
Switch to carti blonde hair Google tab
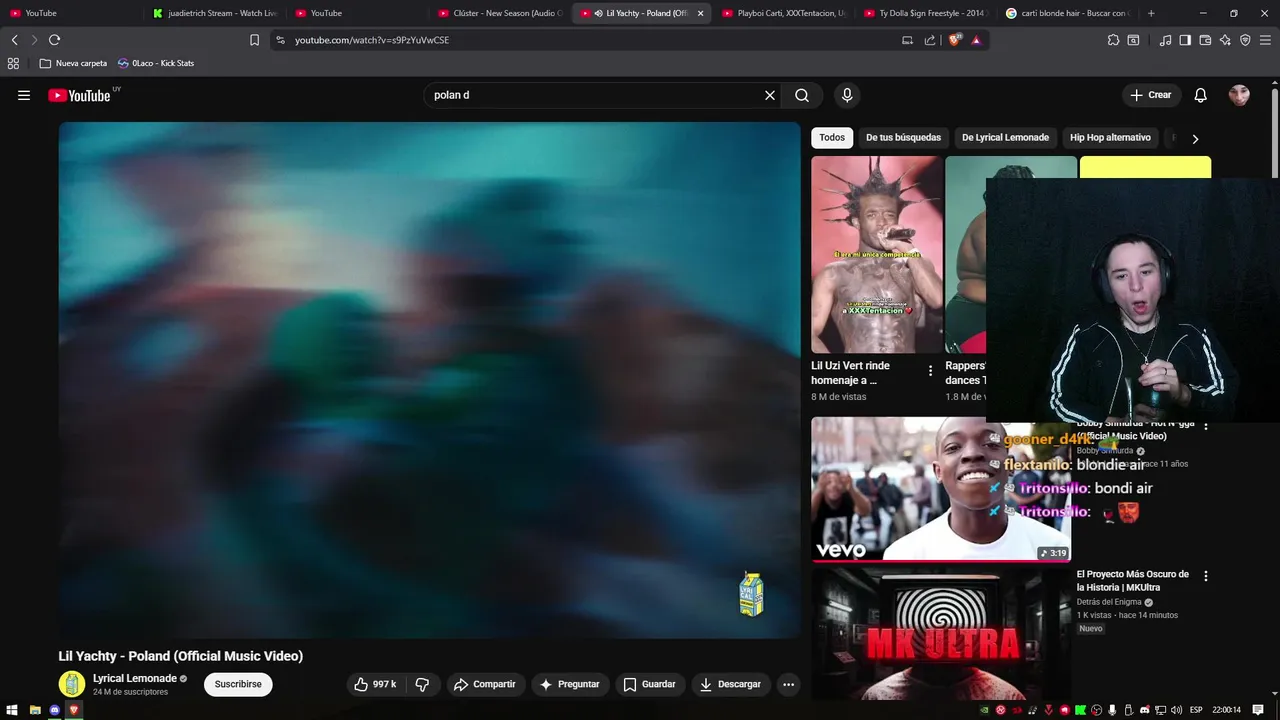[1068, 13]
